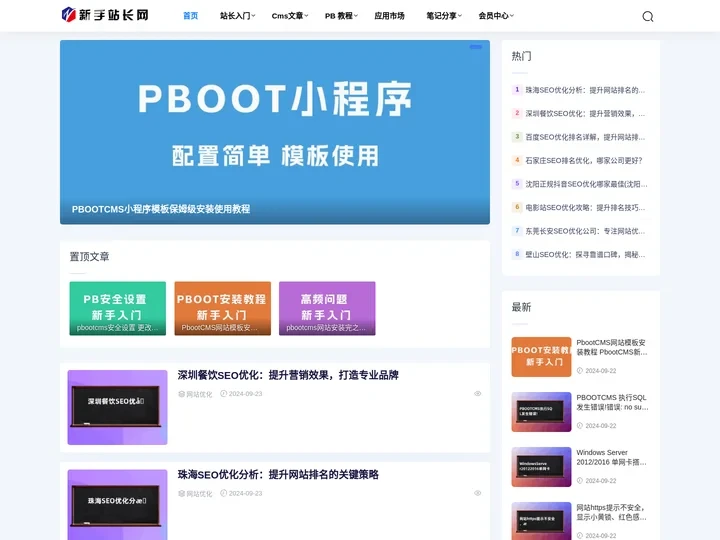Screen dimensions: 720x540
Task: Click clock date icon under 深圳餐饮SEO优化 article
Action: point(223,394)
